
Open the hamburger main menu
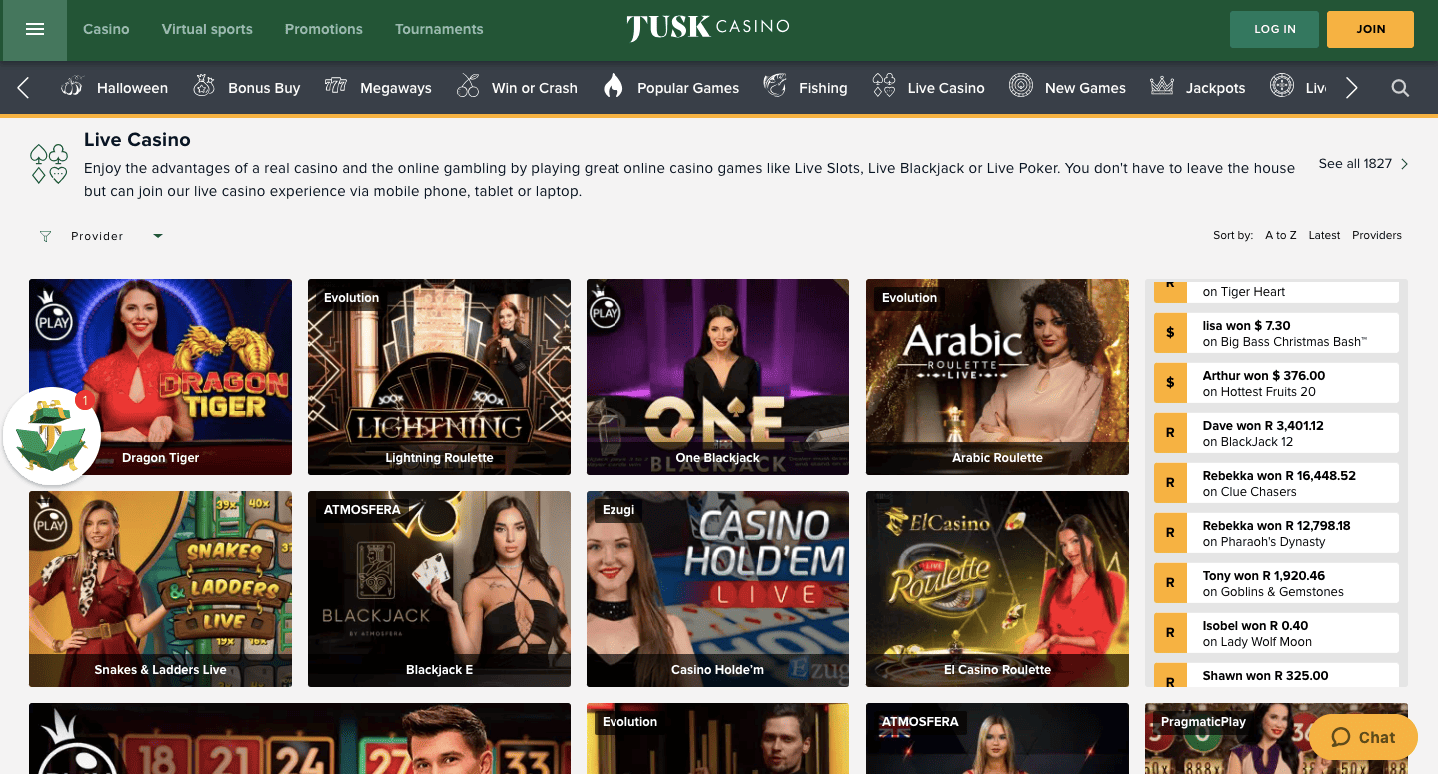click(35, 30)
